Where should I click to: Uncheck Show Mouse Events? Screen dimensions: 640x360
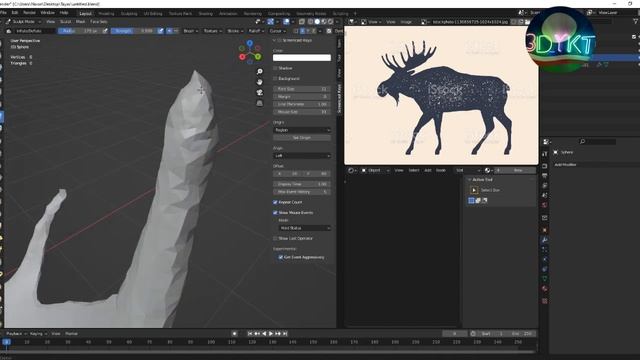pyautogui.click(x=275, y=213)
